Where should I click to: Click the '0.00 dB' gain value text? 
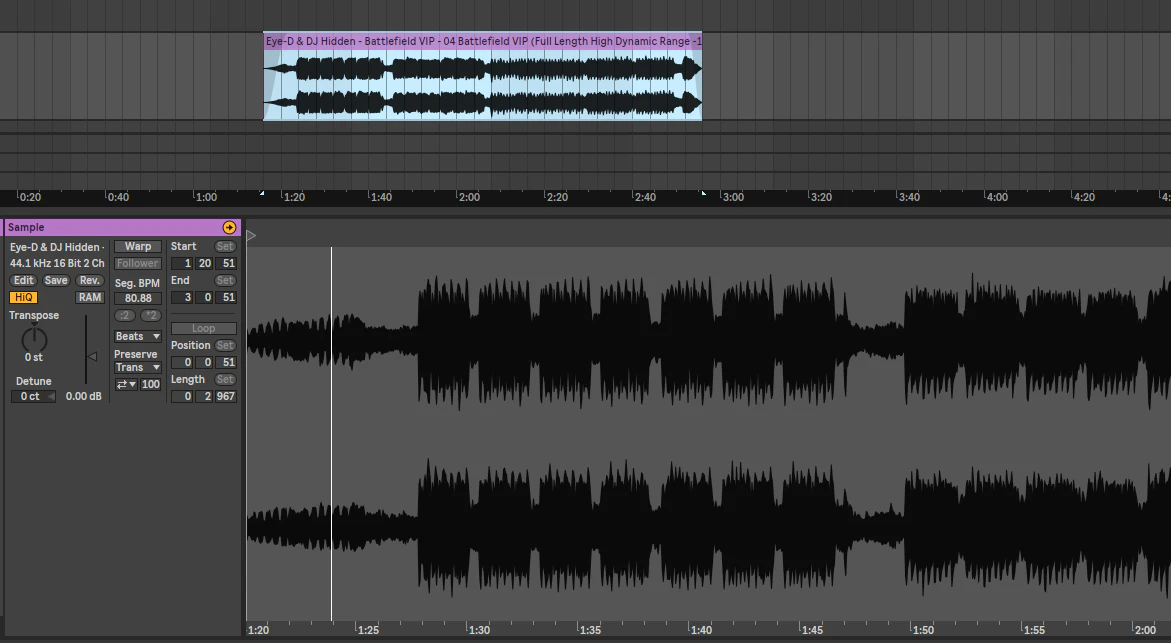coord(84,397)
